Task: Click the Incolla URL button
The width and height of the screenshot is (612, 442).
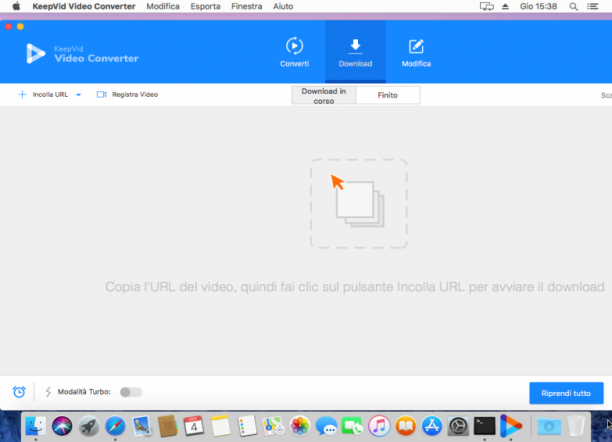Action: pos(43,94)
